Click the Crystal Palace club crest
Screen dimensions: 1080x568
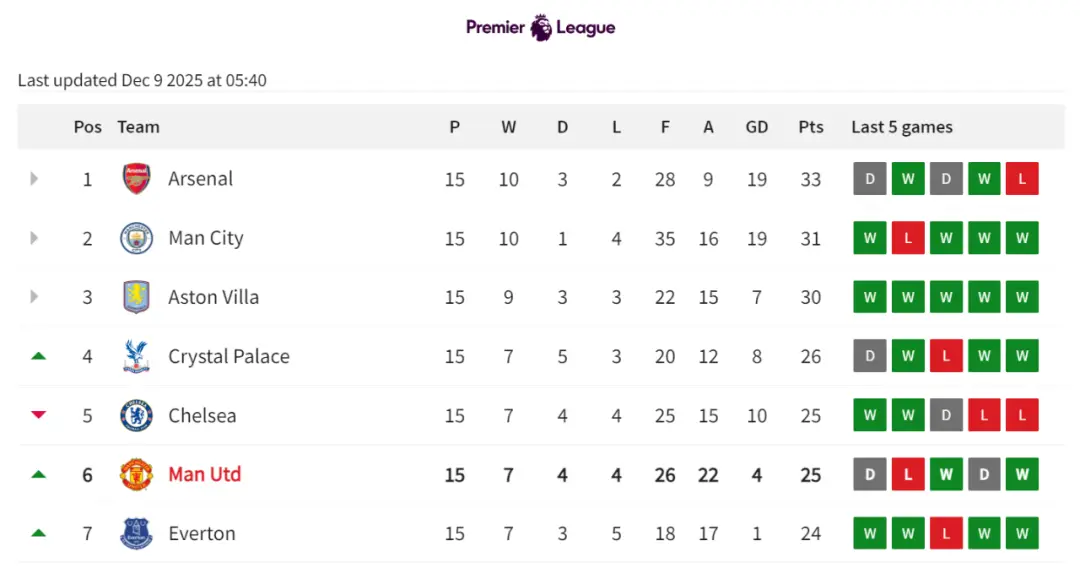click(x=137, y=356)
